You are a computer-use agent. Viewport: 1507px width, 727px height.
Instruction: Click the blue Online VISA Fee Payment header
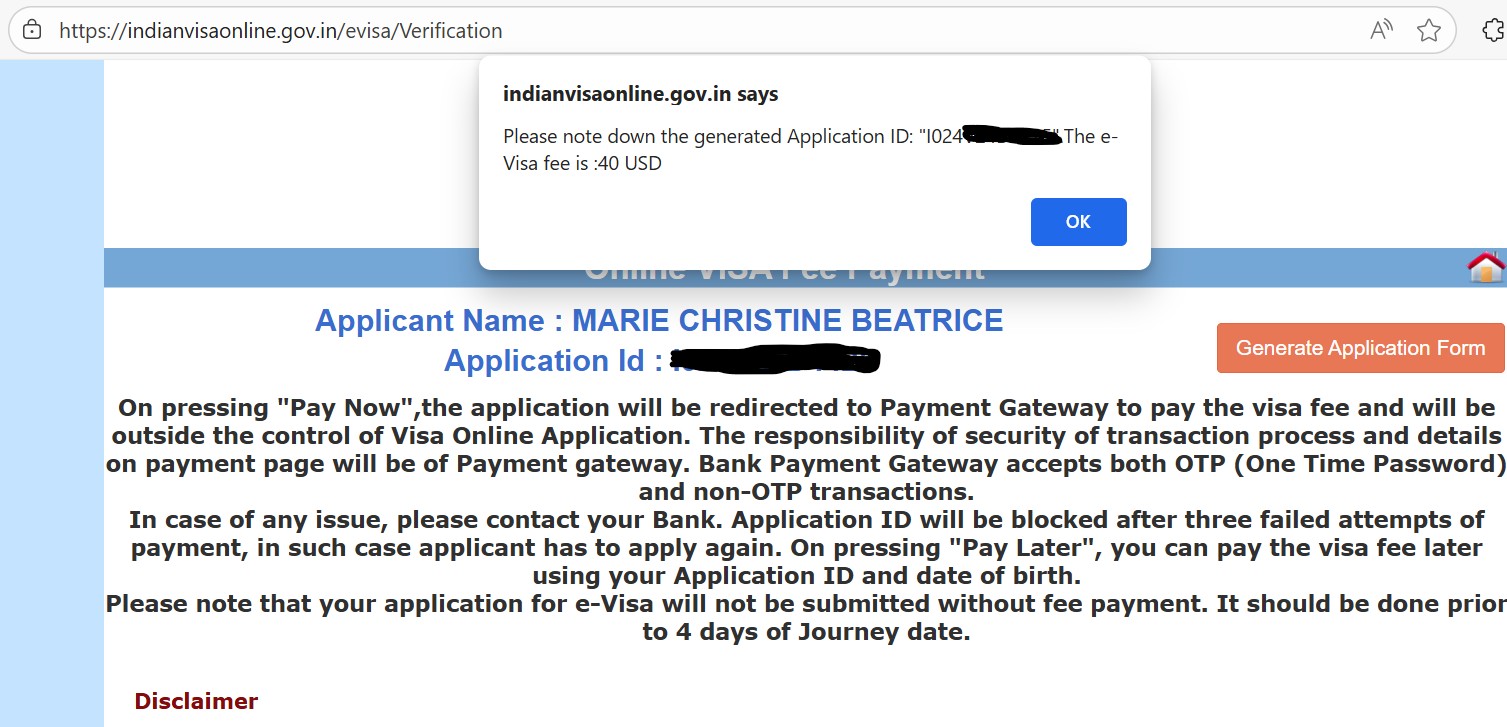[300, 268]
